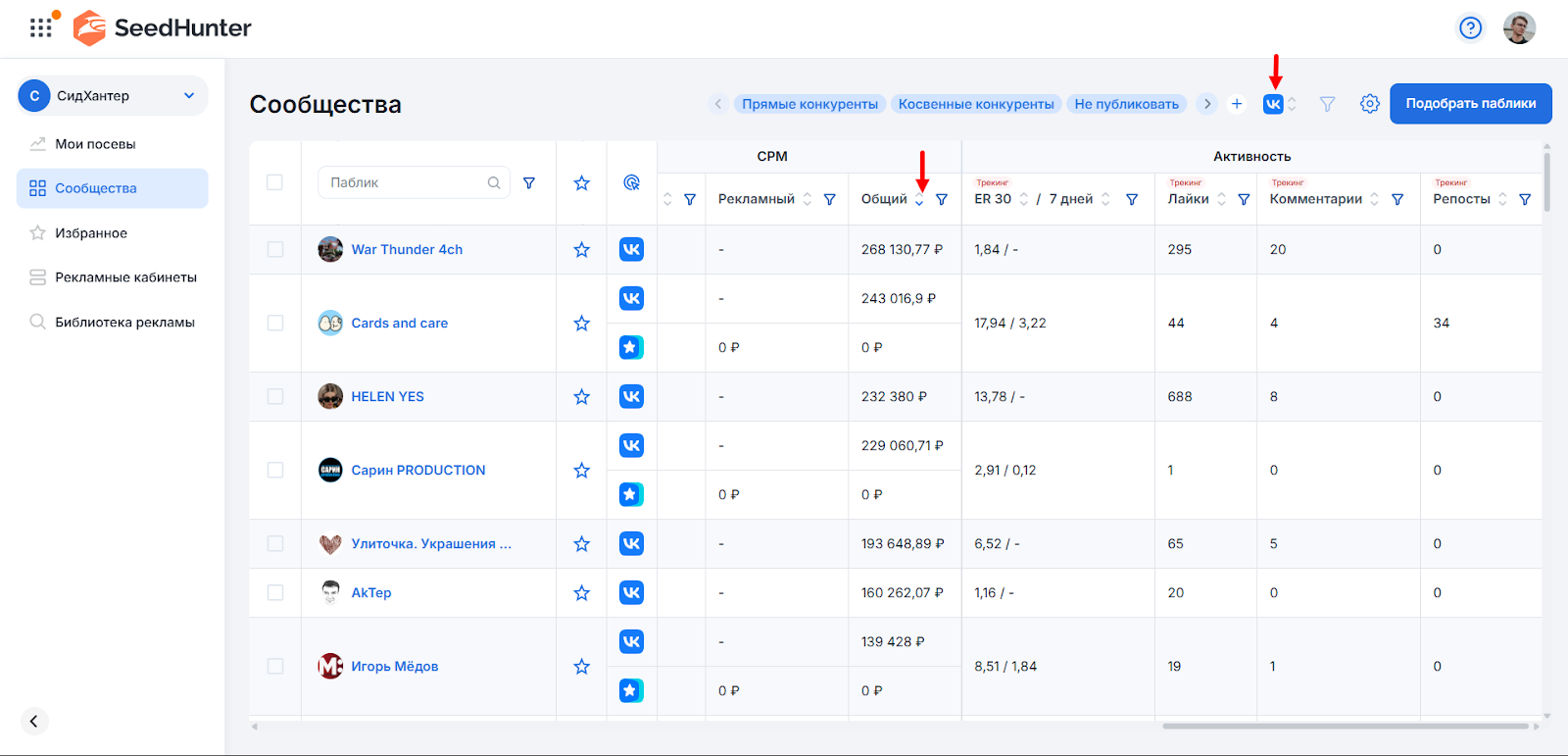Viewport: 1568px width, 756px height.
Task: Open Мои посевы in sidebar
Action: (95, 144)
